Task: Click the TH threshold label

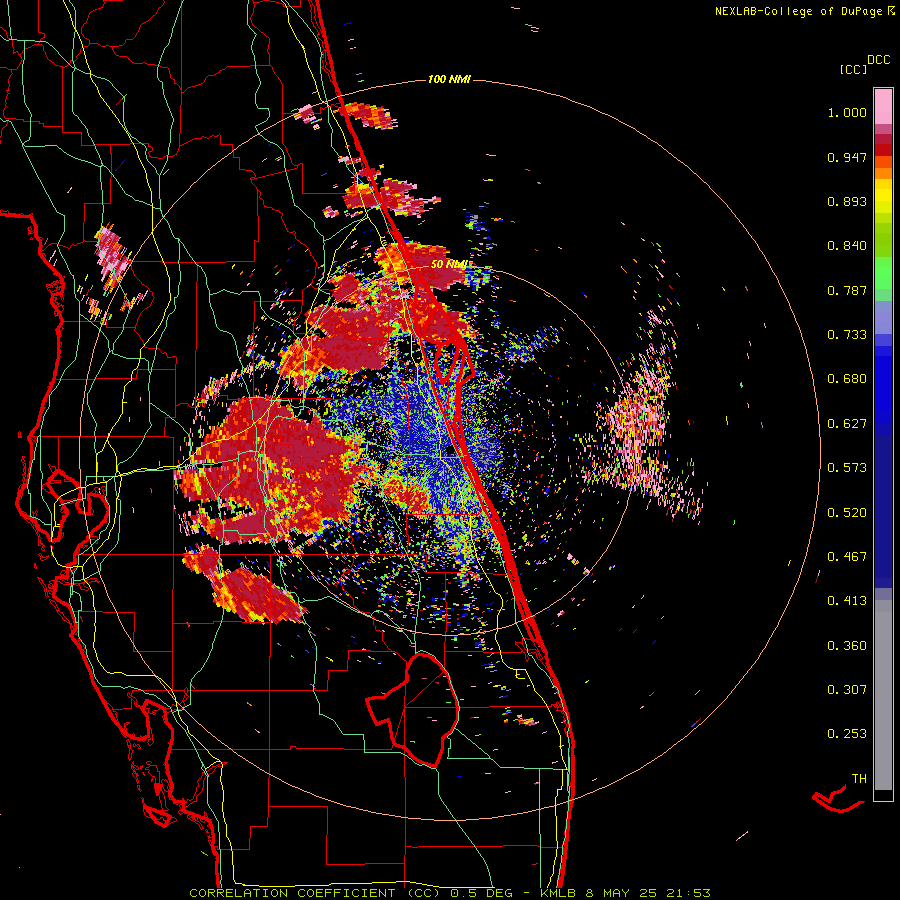Action: tap(859, 778)
